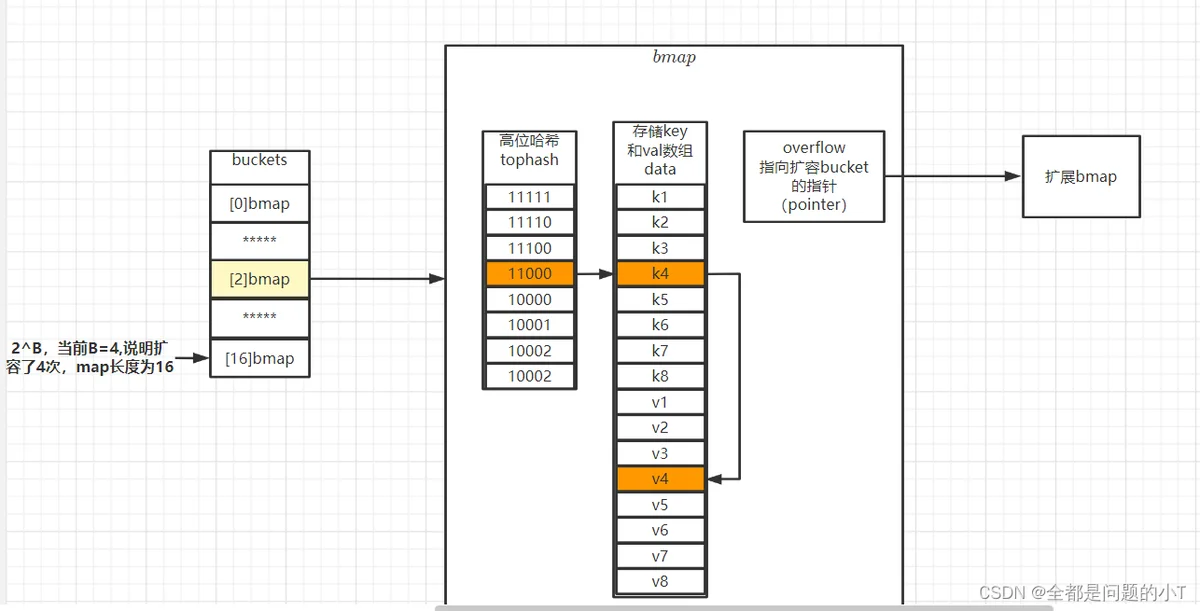The height and width of the screenshot is (611, 1200).
Task: Select the k5 key cell
Action: 660,299
